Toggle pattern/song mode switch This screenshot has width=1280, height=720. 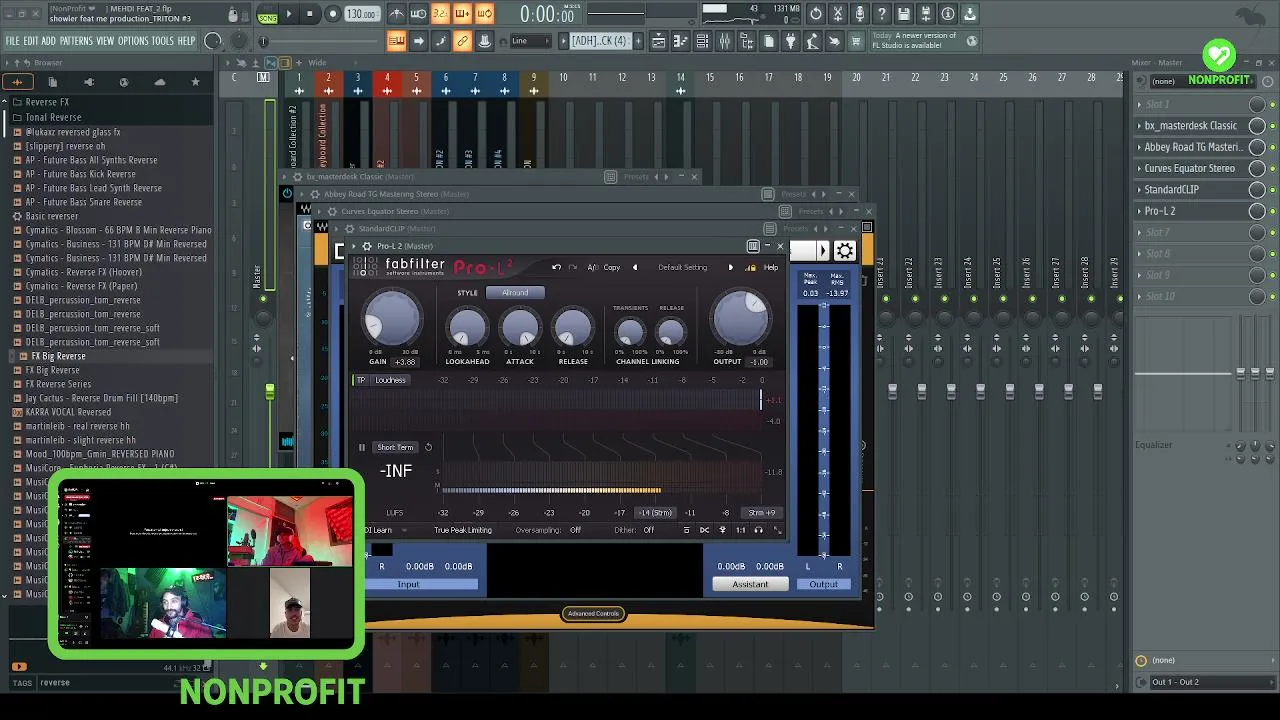point(267,14)
